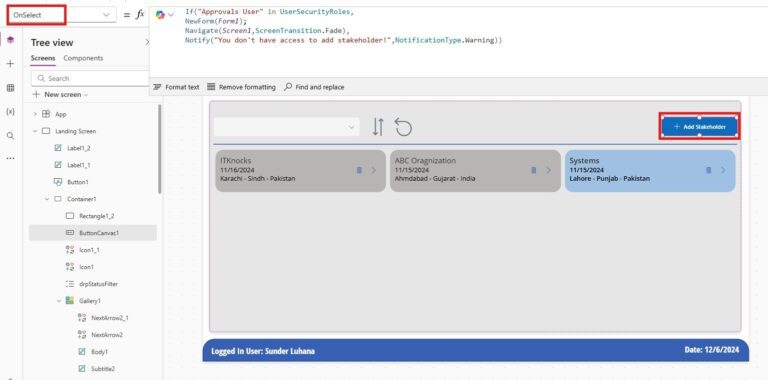This screenshot has height=380, width=768.
Task: Open the New screen dropdown
Action: pyautogui.click(x=60, y=95)
